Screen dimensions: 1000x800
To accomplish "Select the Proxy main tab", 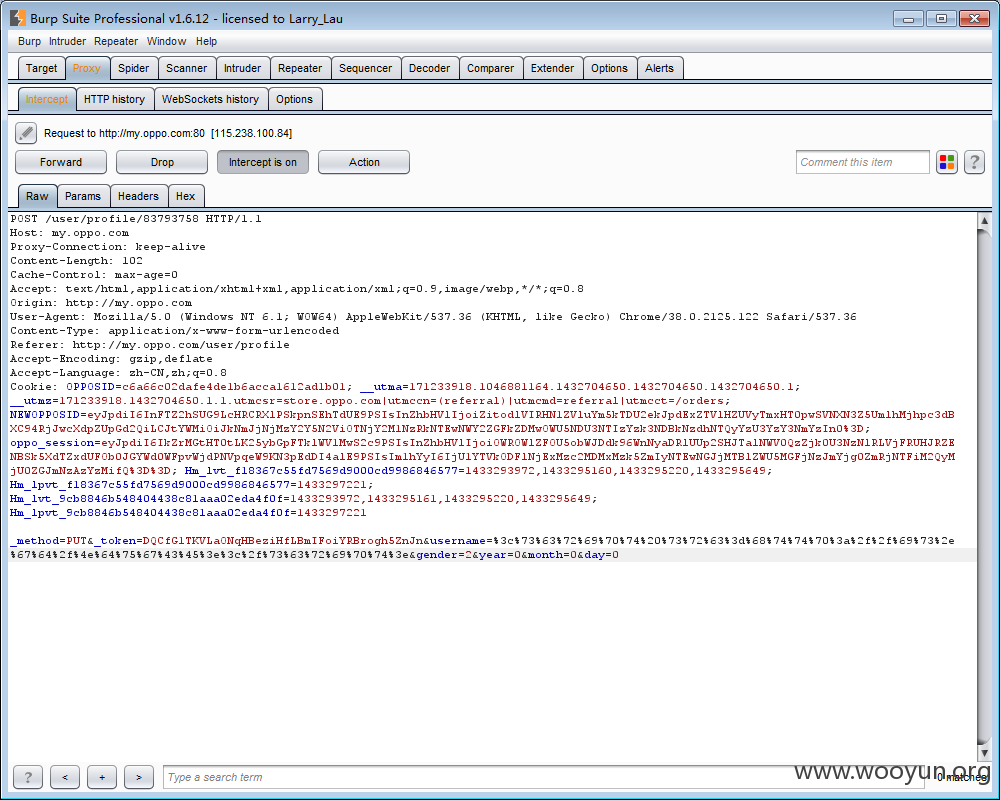I will [87, 68].
